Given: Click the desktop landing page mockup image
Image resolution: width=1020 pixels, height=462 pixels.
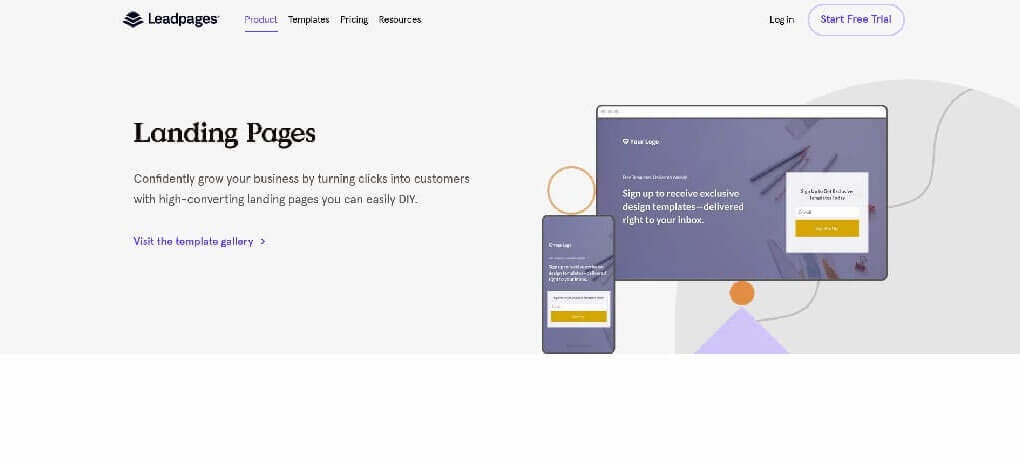Looking at the screenshot, I should tap(742, 193).
